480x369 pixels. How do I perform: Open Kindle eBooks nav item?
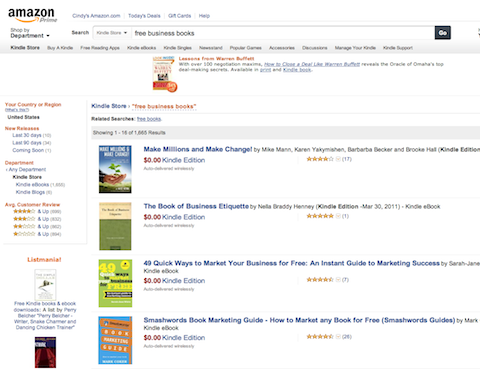[x=141, y=48]
